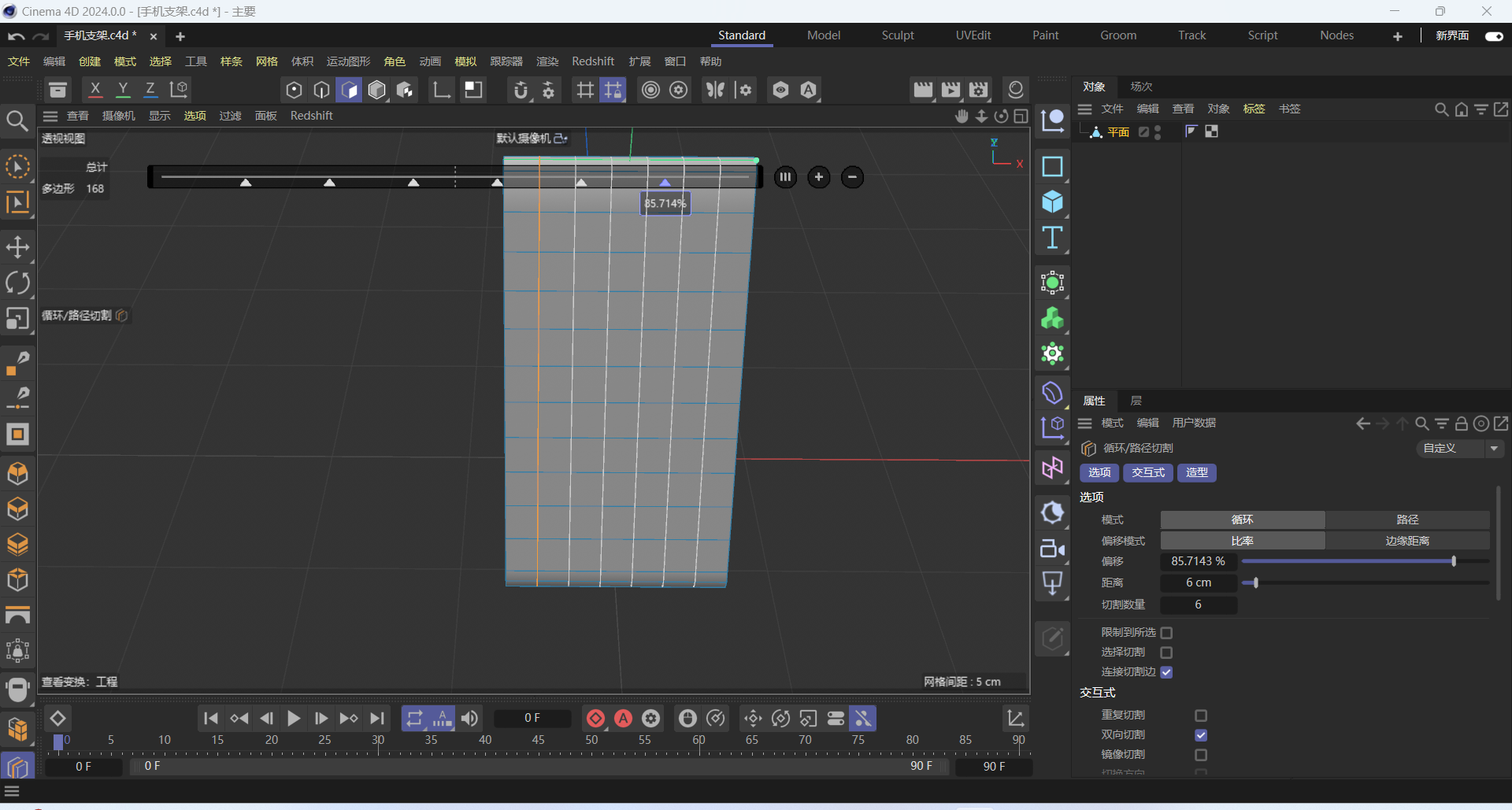Select the Rotate tool in left toolbar
Image resolution: width=1512 pixels, height=810 pixels.
click(x=17, y=283)
